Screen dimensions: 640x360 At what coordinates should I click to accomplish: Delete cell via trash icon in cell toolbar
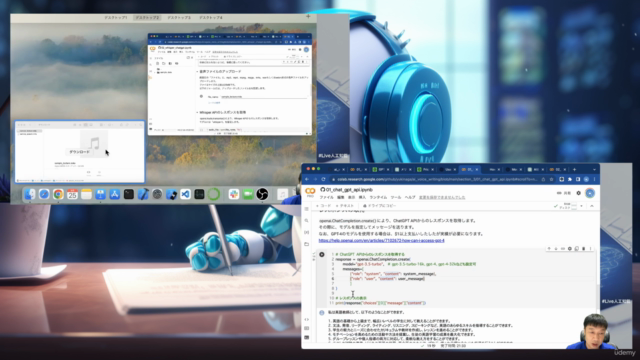pos(583,249)
